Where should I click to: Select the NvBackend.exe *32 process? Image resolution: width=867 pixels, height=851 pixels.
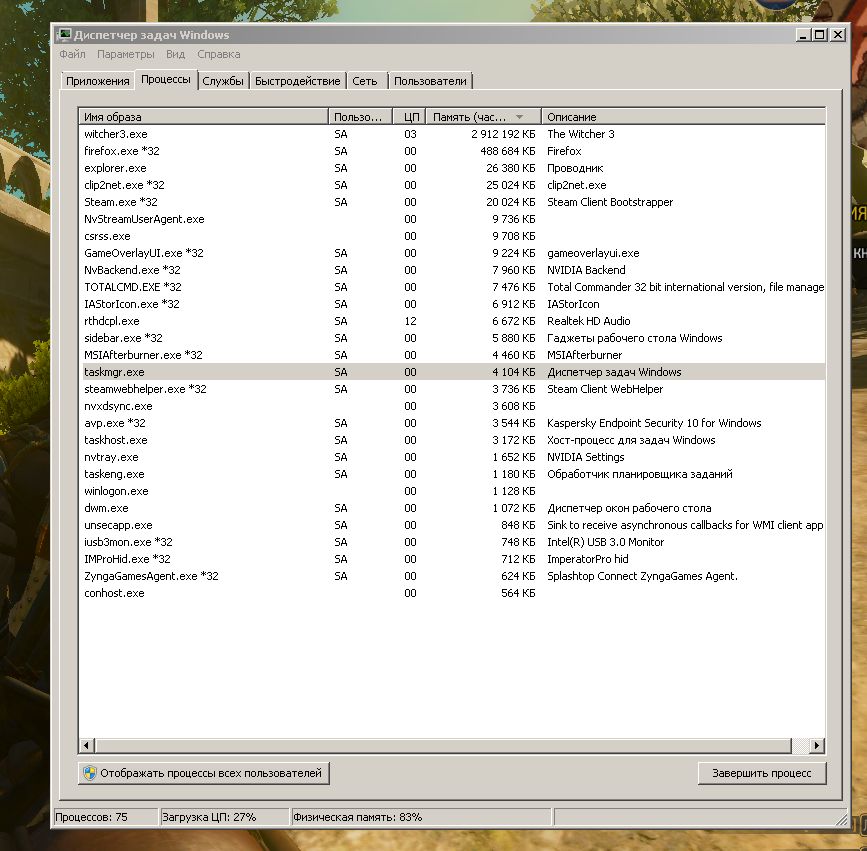pos(452,270)
